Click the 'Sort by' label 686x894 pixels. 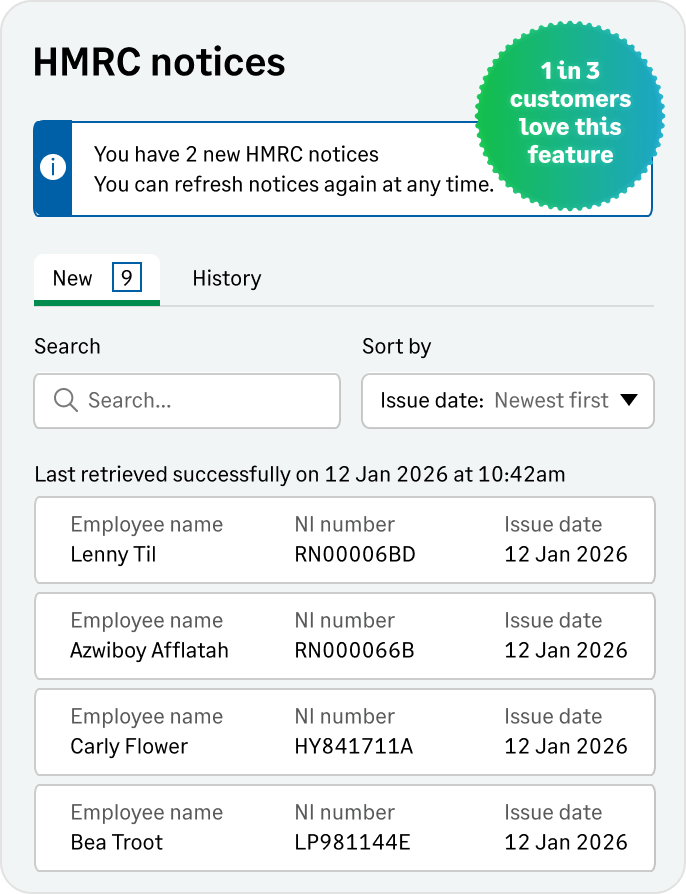coord(397,347)
